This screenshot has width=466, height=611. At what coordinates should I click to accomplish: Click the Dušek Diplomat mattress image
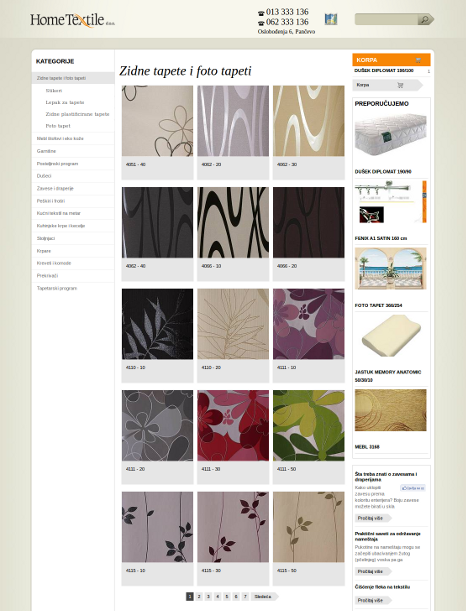pyautogui.click(x=390, y=135)
